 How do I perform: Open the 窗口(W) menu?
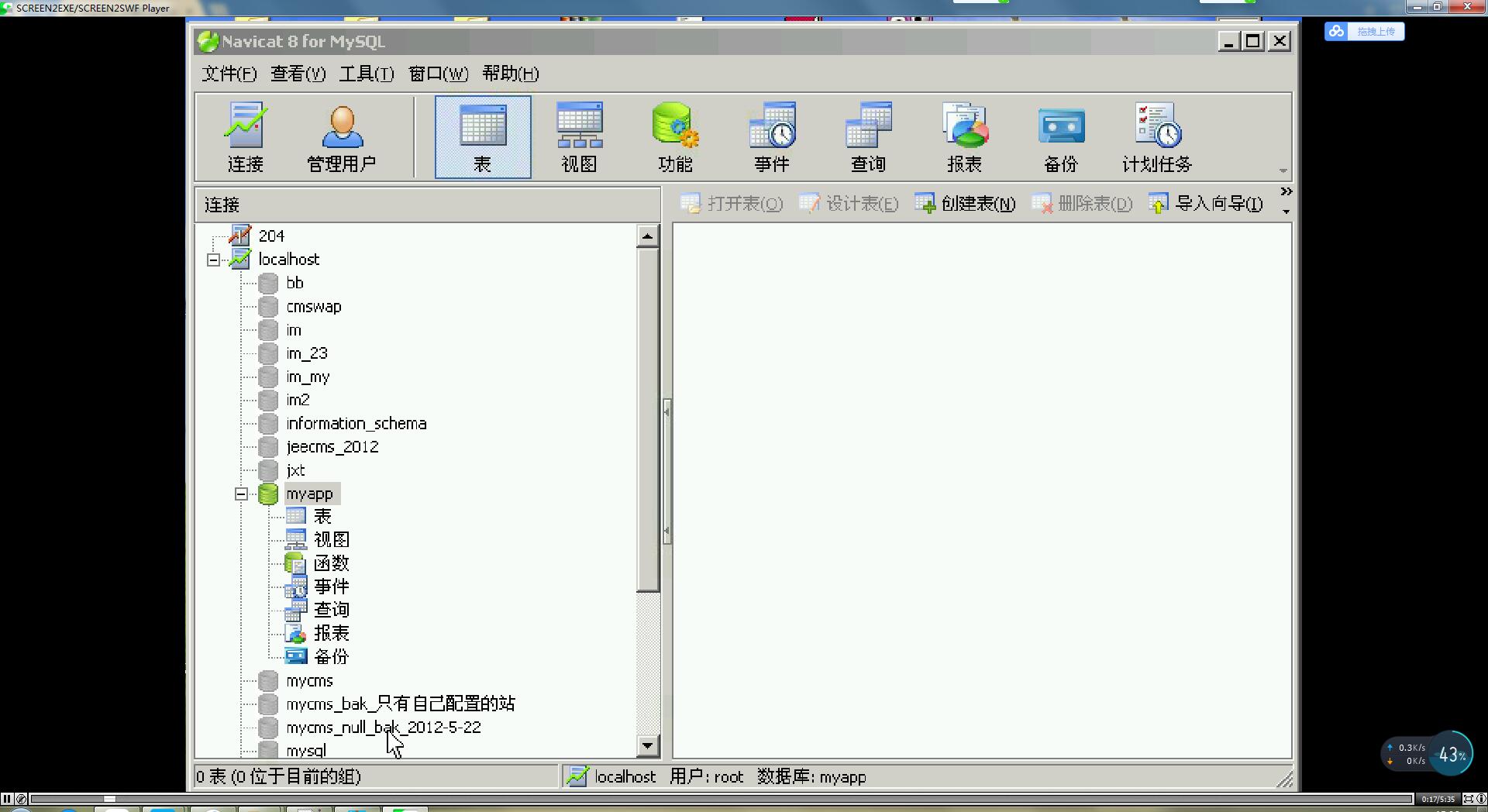(438, 74)
